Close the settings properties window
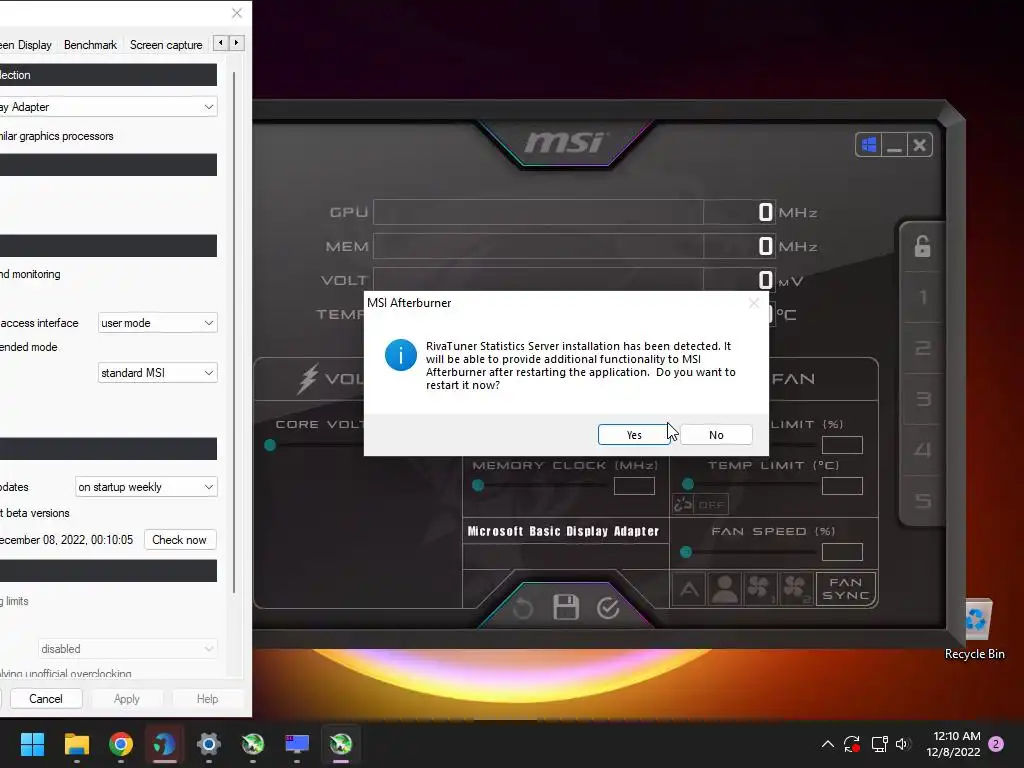 236,13
